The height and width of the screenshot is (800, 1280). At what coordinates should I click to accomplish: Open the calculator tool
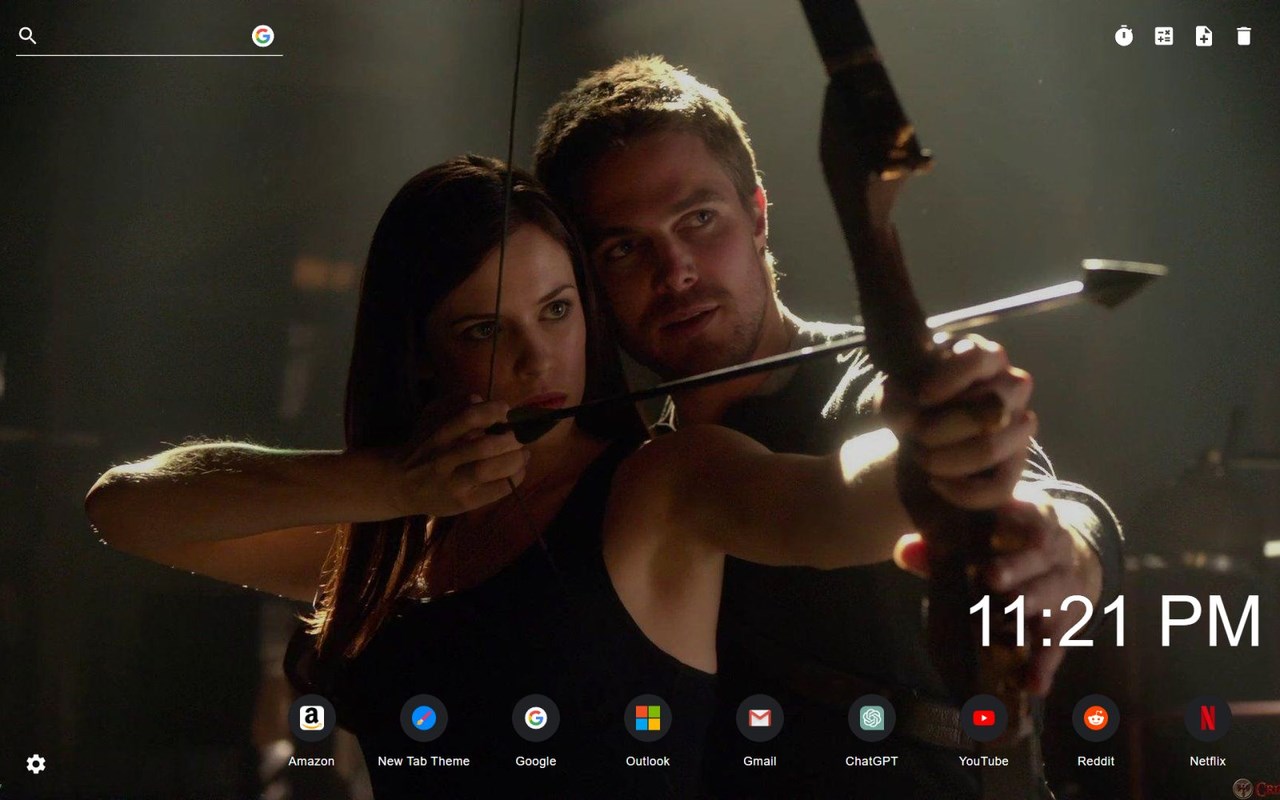(1164, 36)
